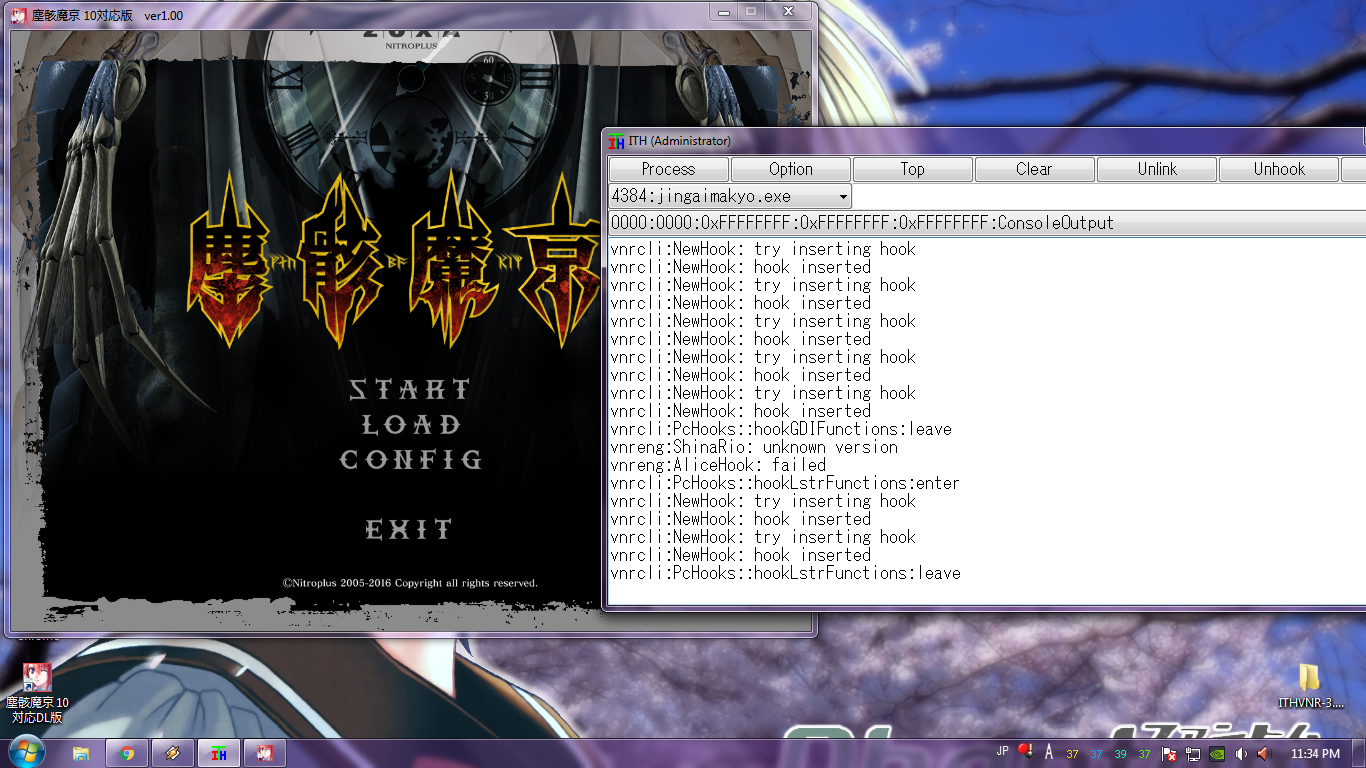Image resolution: width=1366 pixels, height=768 pixels.
Task: Clear the ITH output text
Action: [1035, 169]
